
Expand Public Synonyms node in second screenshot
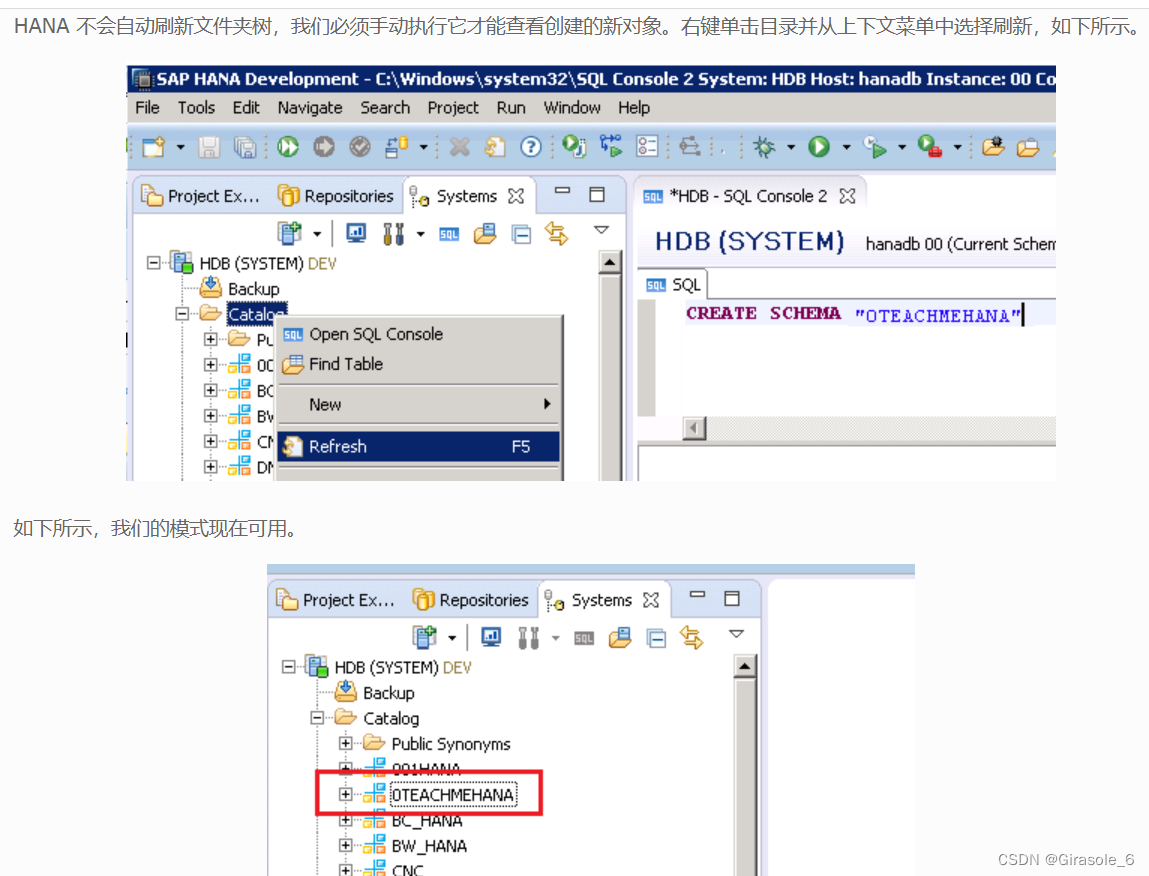pos(345,743)
